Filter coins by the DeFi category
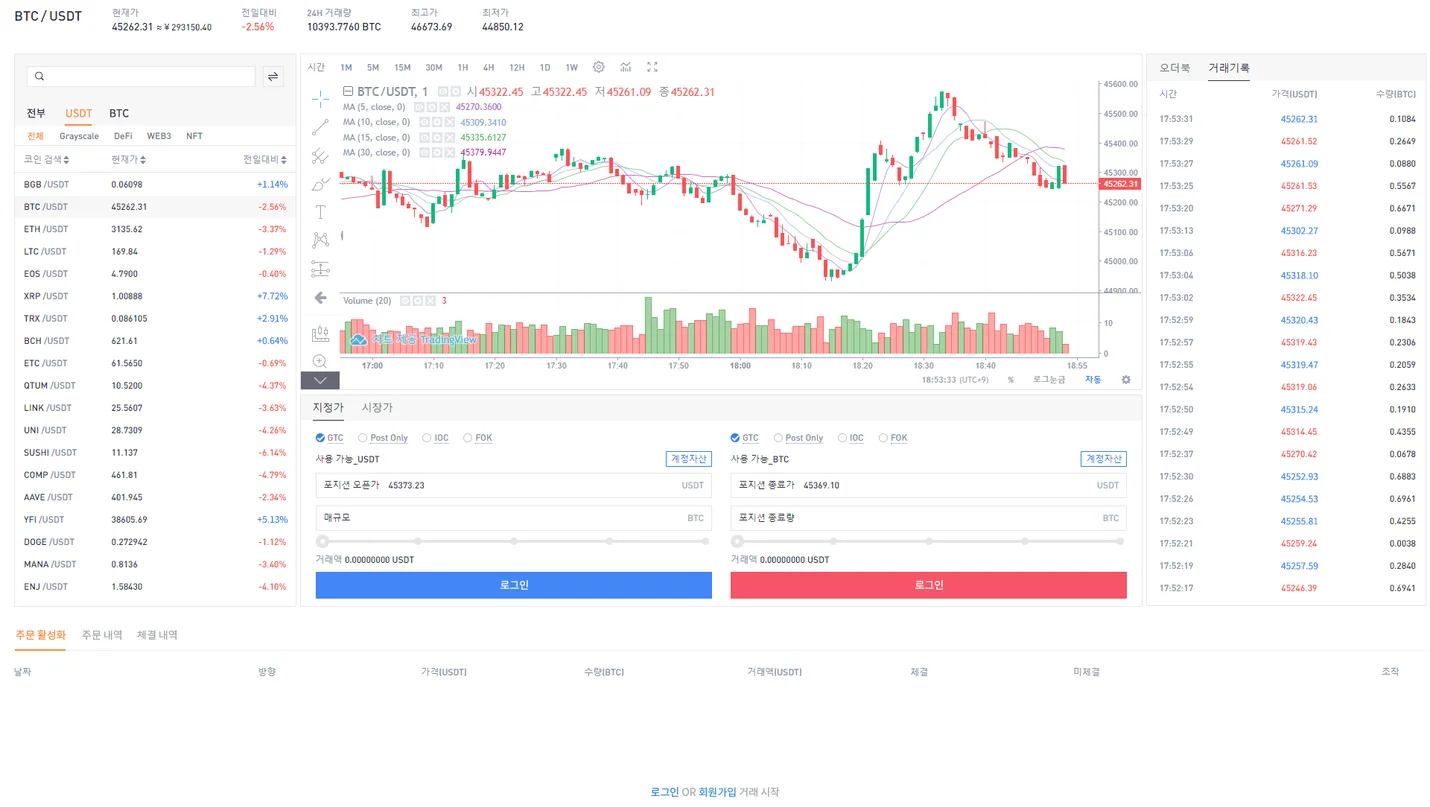The width and height of the screenshot is (1430, 807). tap(123, 136)
